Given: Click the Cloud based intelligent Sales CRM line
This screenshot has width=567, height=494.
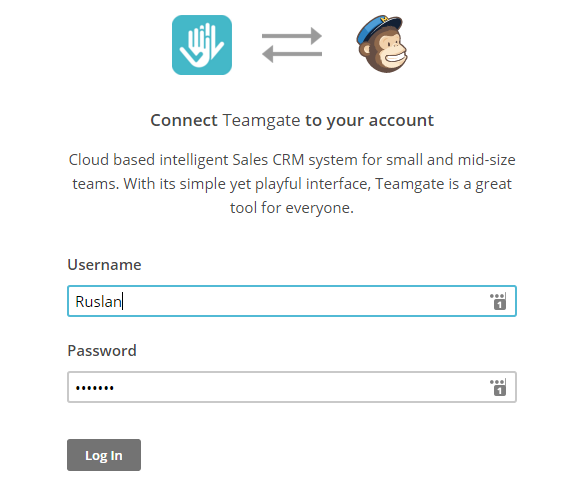Looking at the screenshot, I should coord(292,160).
